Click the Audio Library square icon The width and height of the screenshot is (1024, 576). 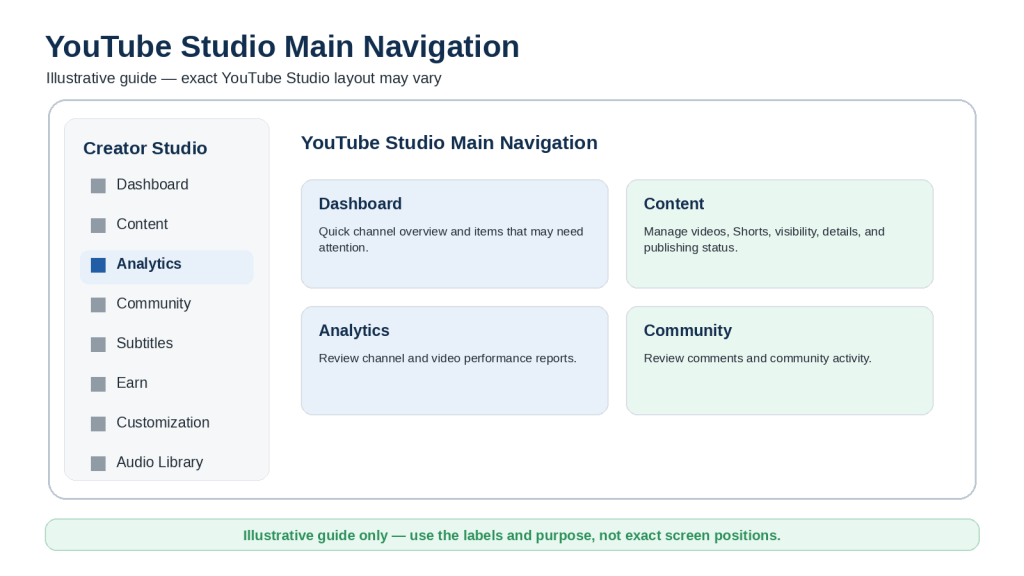click(x=98, y=464)
